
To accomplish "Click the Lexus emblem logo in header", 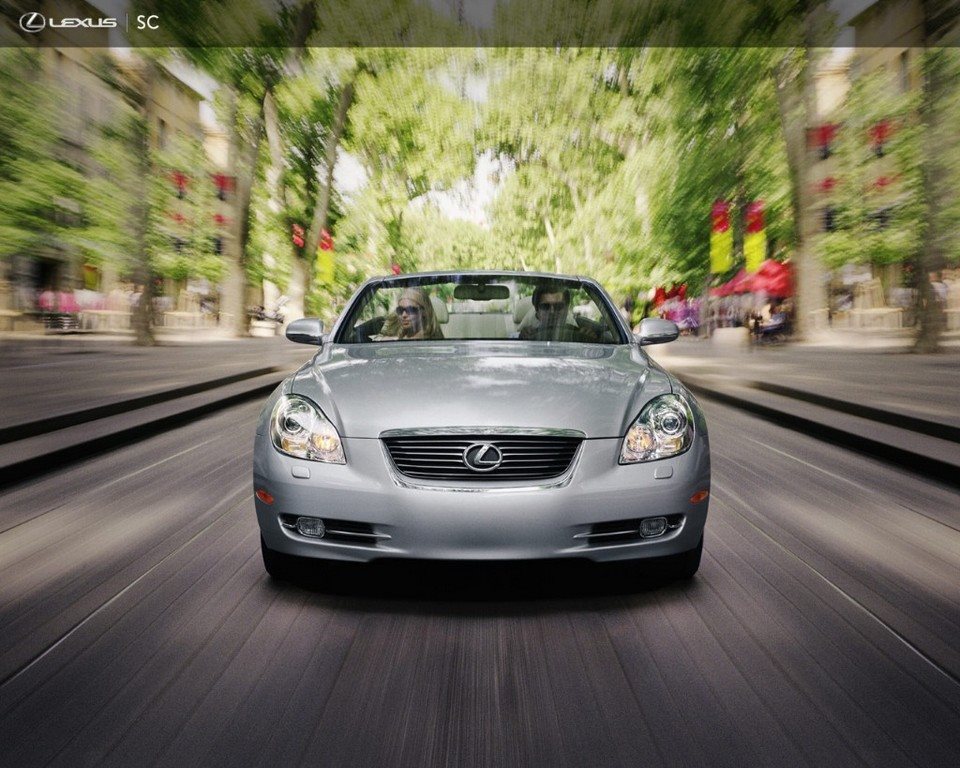I will [x=32, y=23].
